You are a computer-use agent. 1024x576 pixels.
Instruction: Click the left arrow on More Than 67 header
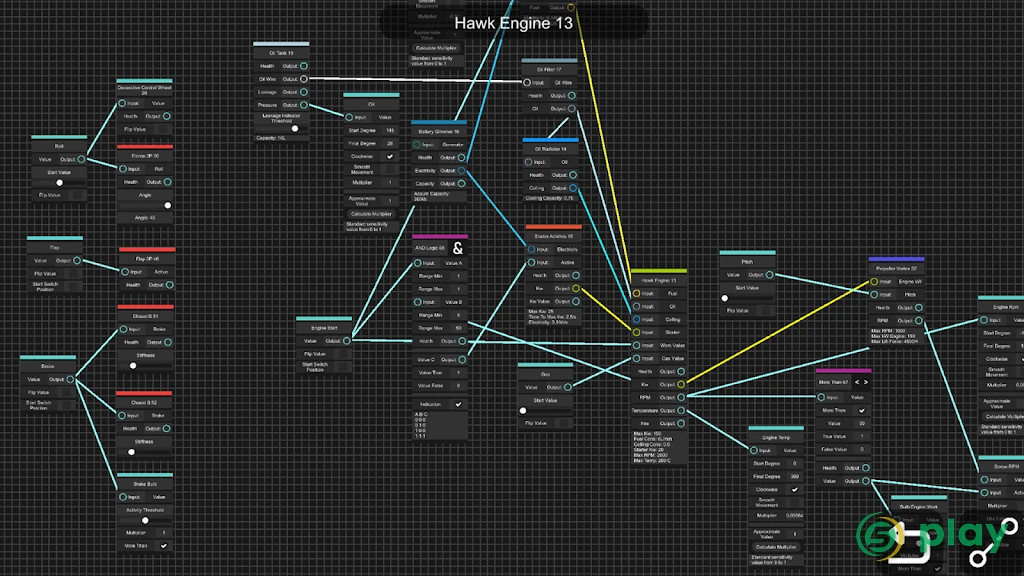(x=857, y=382)
